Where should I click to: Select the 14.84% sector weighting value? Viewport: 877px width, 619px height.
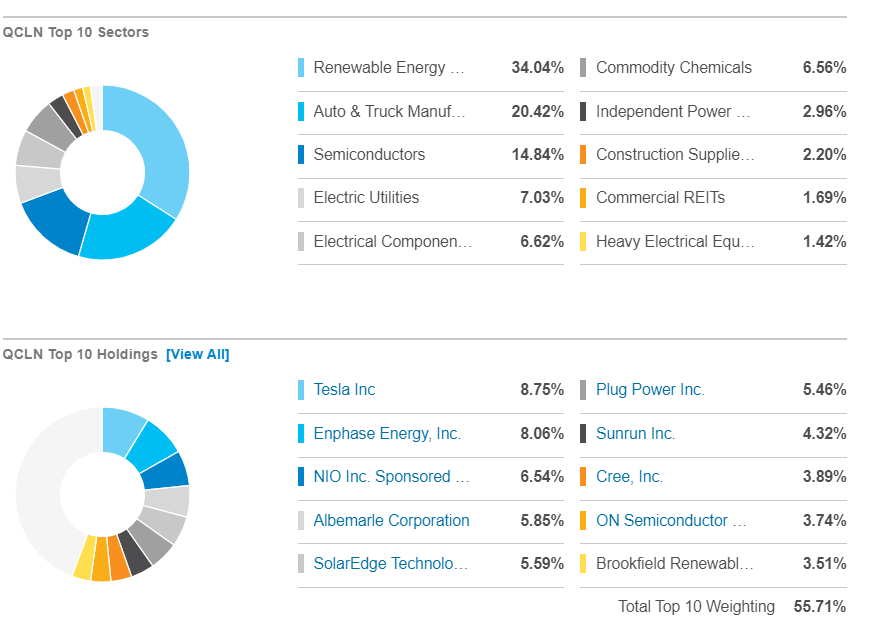coord(537,154)
